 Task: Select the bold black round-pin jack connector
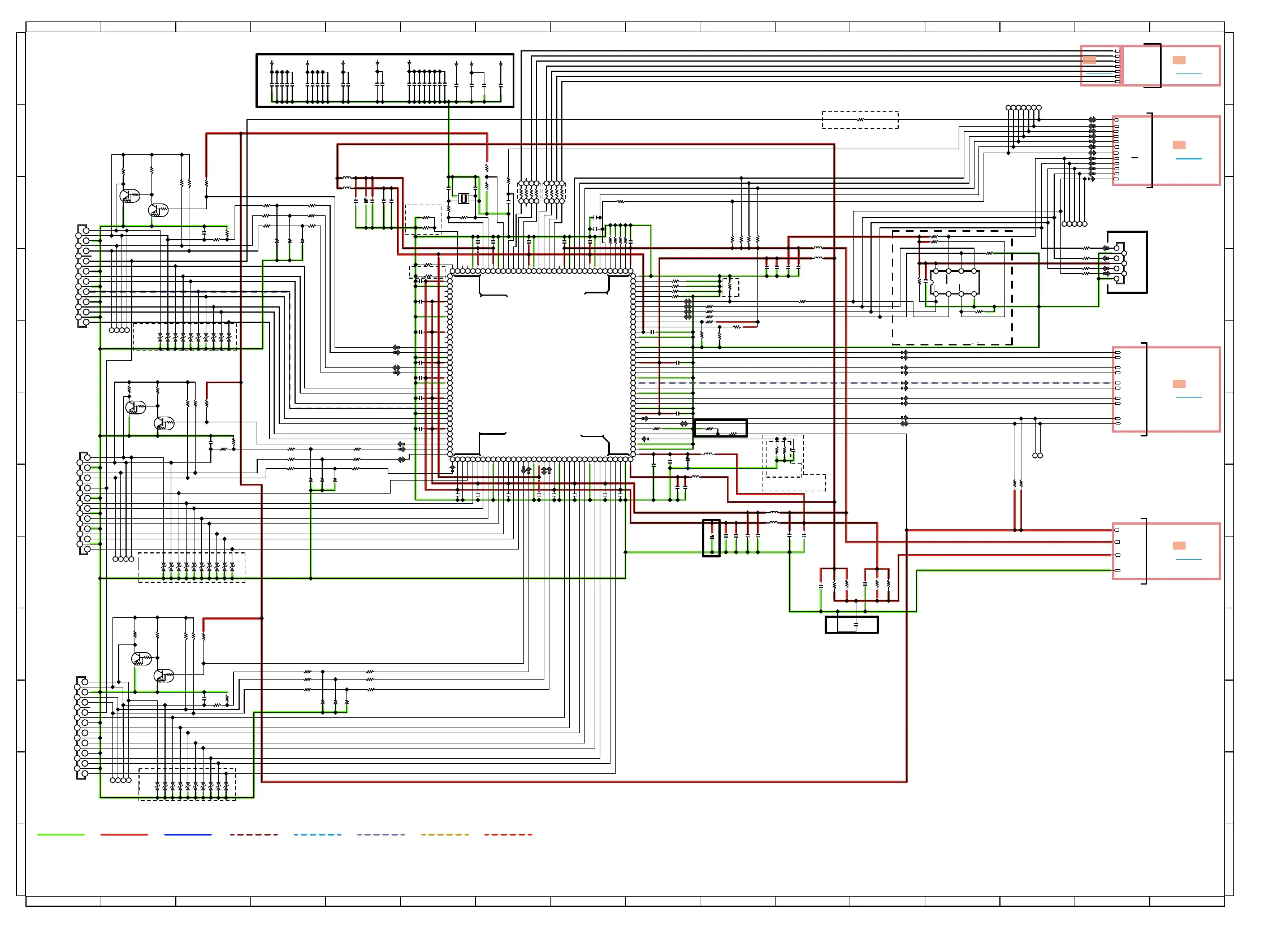[x=1127, y=262]
